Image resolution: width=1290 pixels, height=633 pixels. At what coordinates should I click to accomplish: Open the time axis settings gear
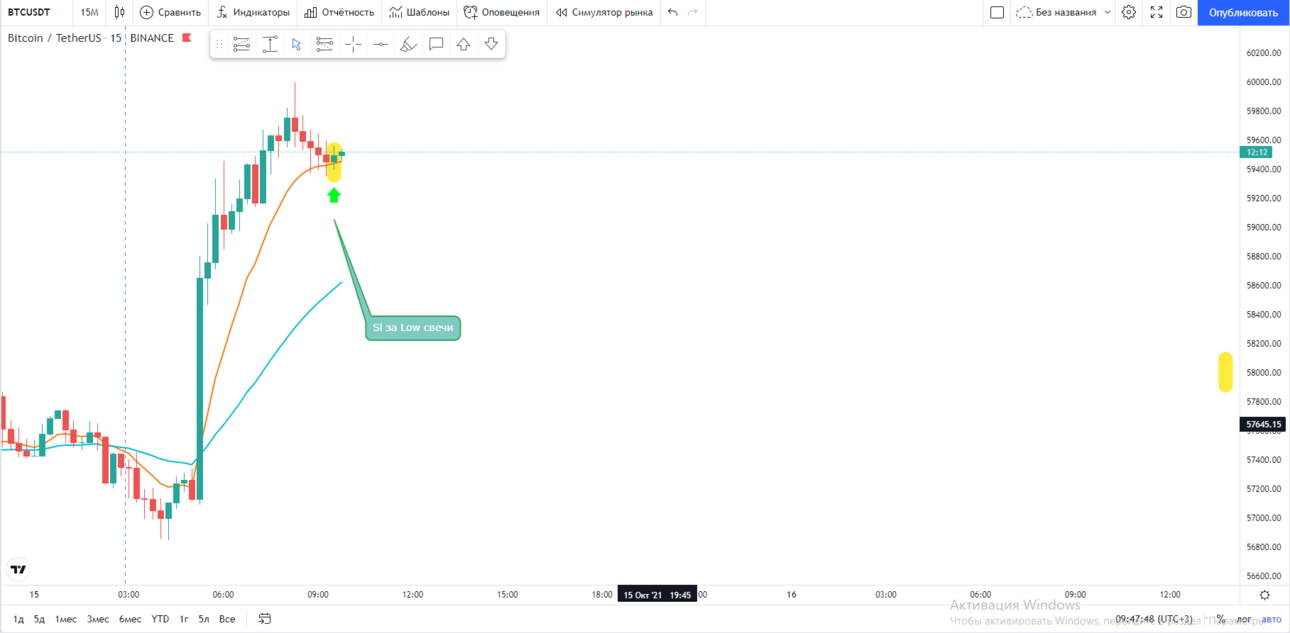[x=1265, y=595]
